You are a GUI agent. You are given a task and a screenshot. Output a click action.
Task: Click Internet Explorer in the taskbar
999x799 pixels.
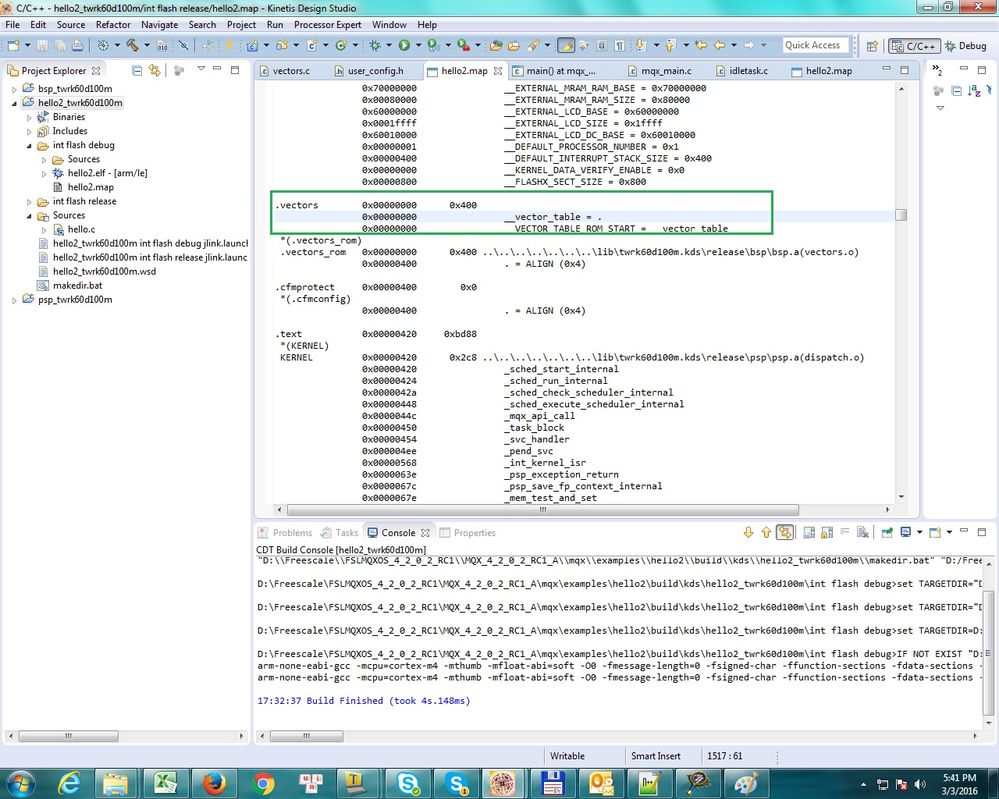(69, 783)
